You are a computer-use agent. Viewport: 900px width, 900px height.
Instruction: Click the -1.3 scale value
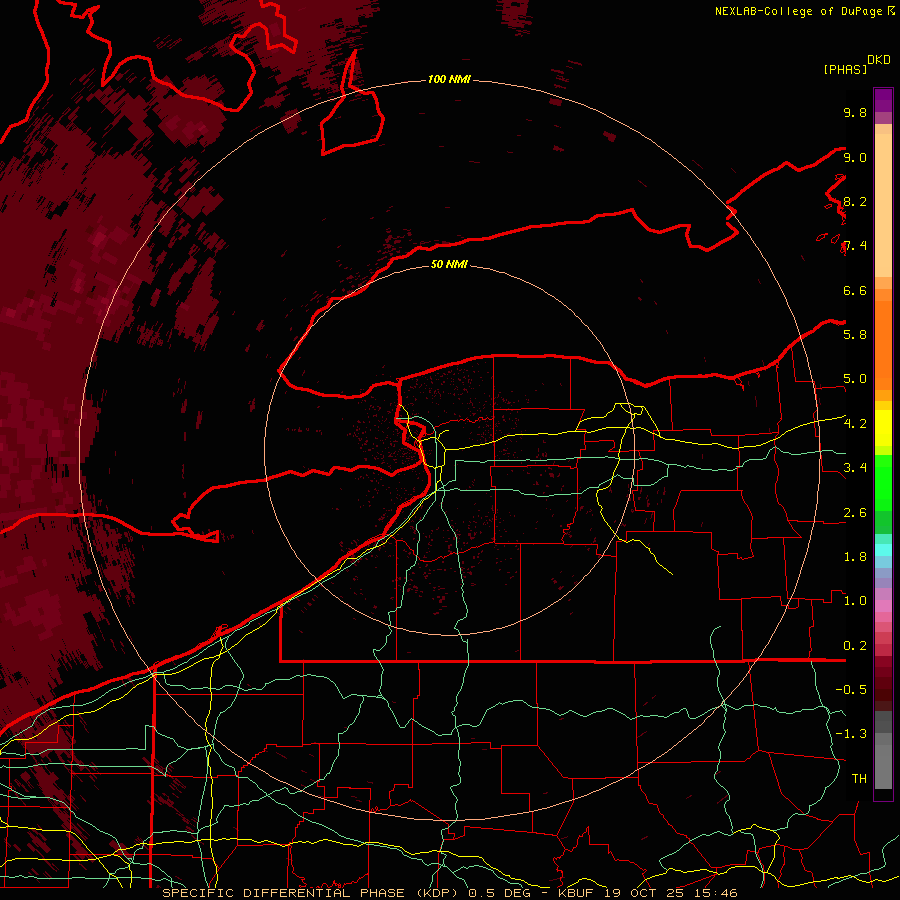coord(851,734)
